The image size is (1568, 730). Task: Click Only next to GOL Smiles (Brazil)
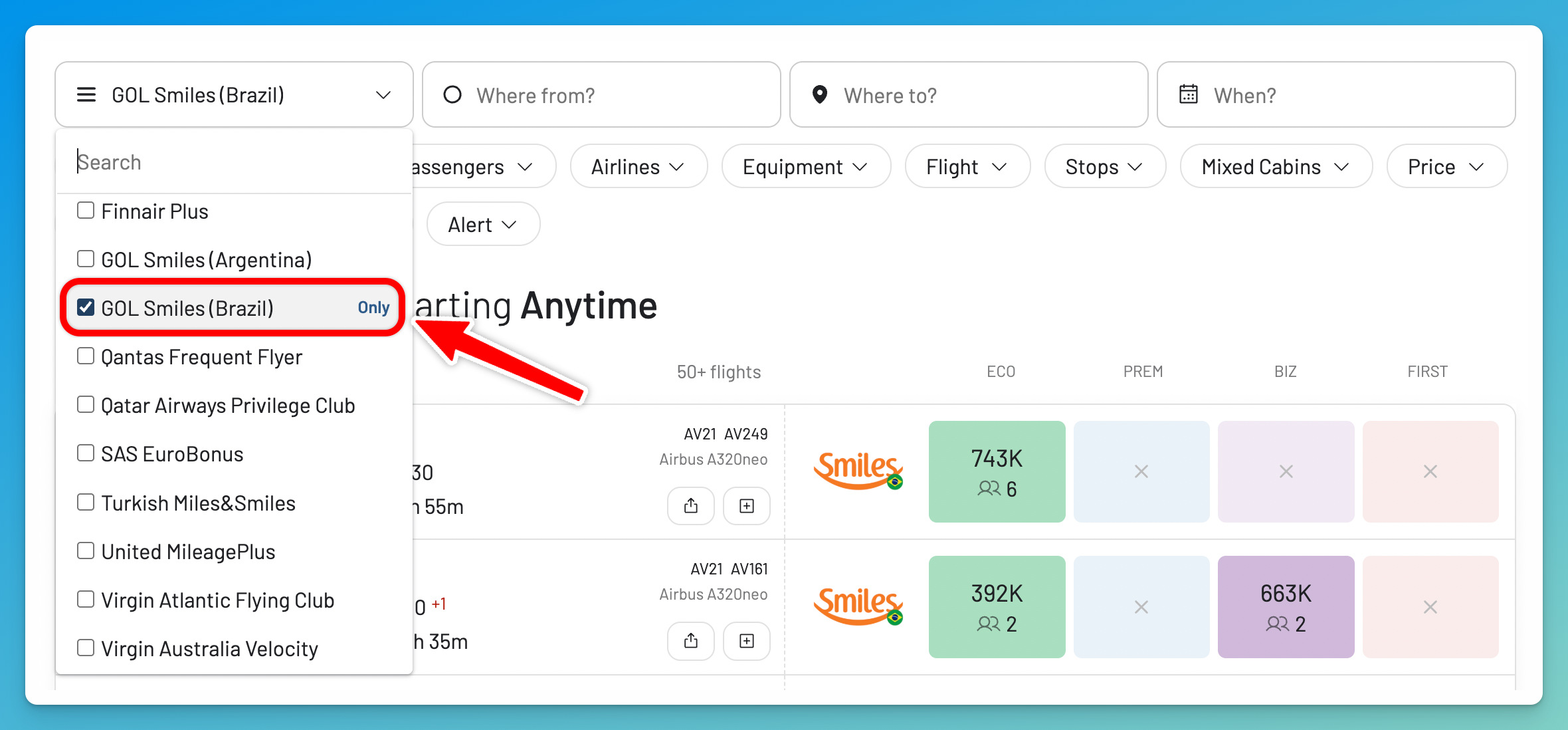tap(373, 308)
